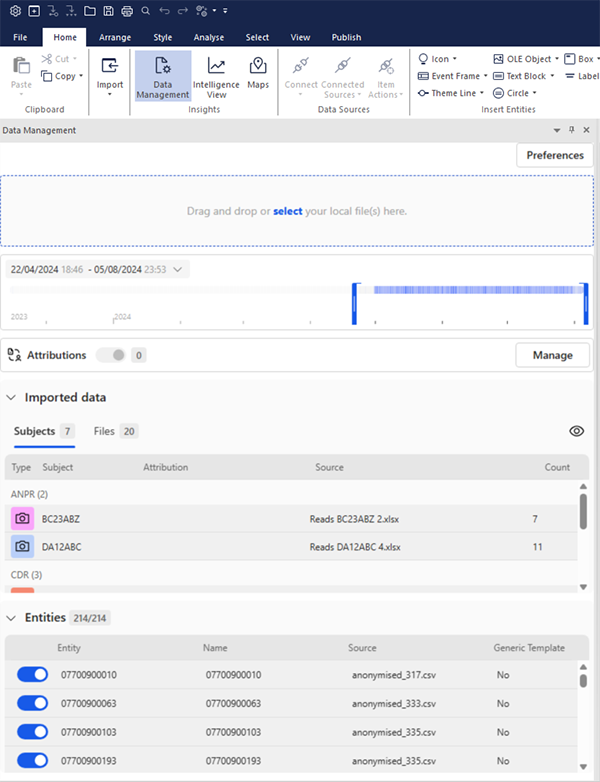Collapse the Entities section

pyautogui.click(x=11, y=618)
